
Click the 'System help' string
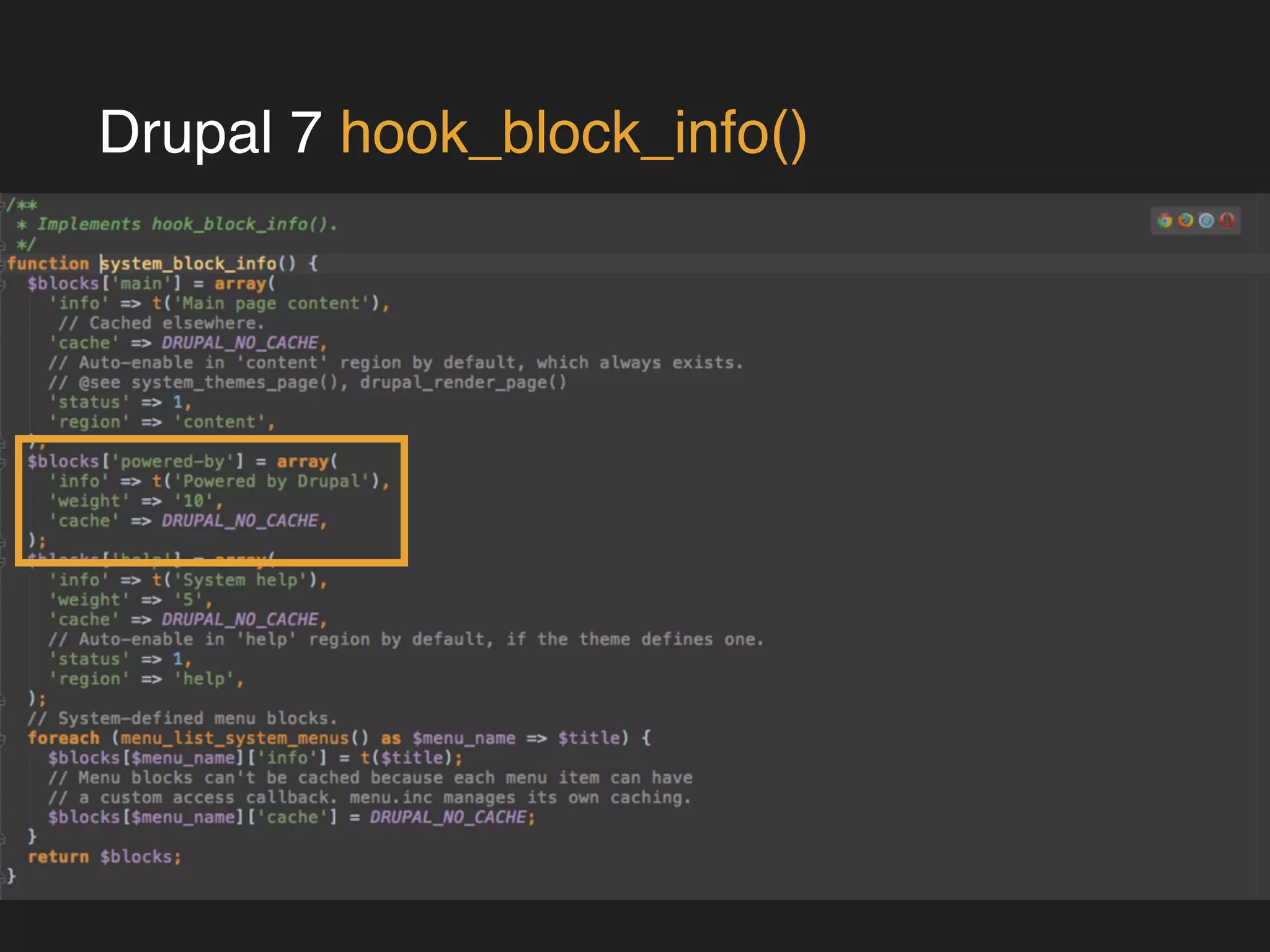(x=240, y=580)
